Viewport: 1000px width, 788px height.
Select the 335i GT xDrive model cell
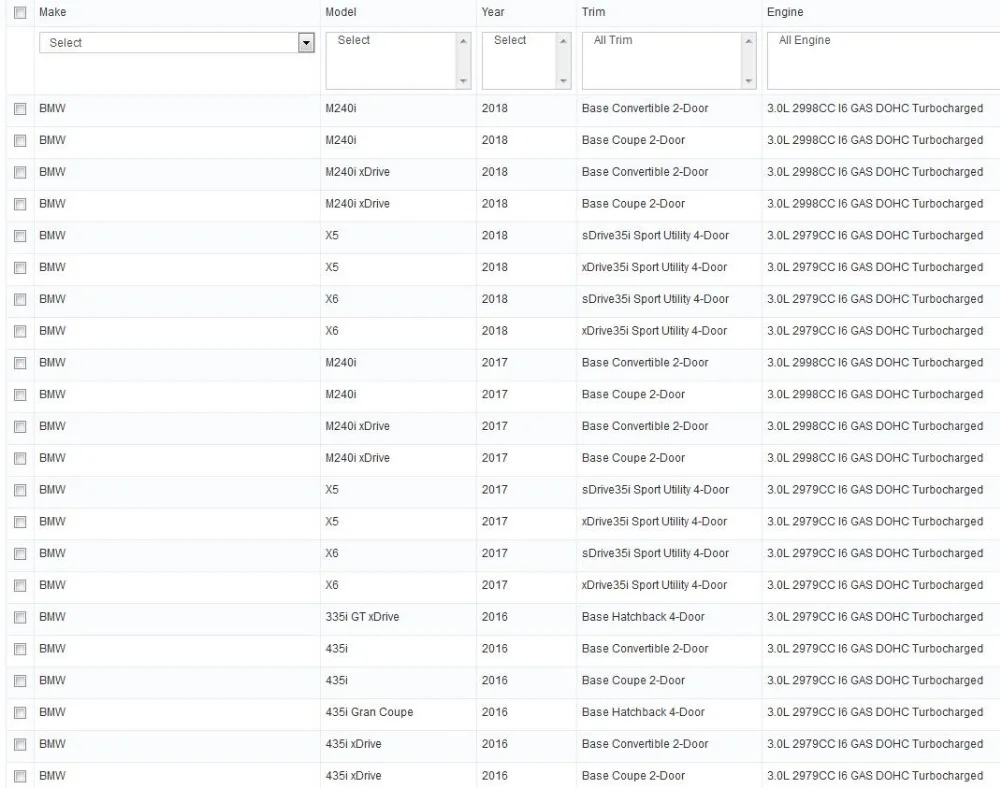pos(362,617)
